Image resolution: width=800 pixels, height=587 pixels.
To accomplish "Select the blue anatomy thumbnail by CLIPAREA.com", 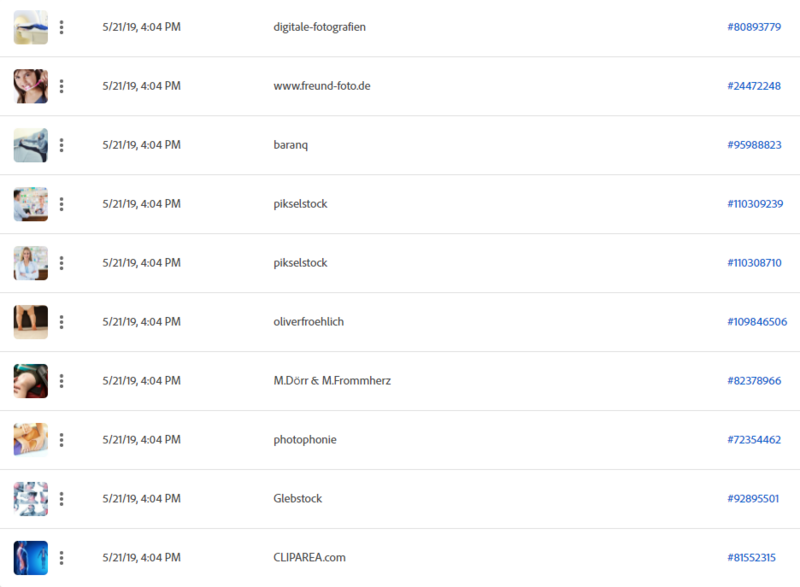I will click(x=31, y=558).
